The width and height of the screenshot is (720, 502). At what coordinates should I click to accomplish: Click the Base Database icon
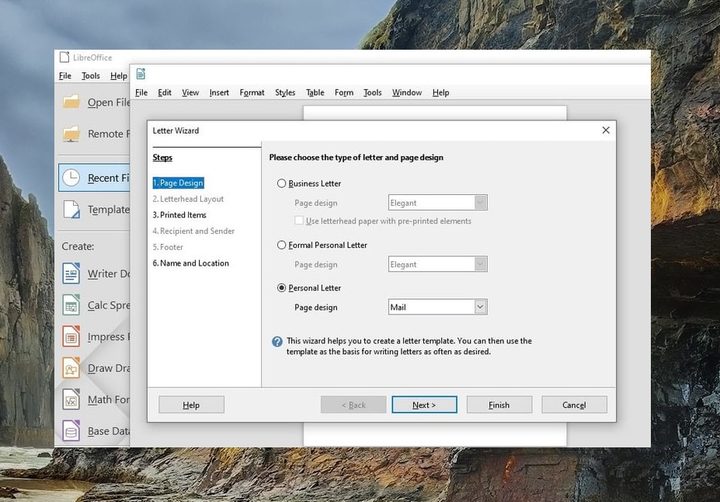[71, 431]
